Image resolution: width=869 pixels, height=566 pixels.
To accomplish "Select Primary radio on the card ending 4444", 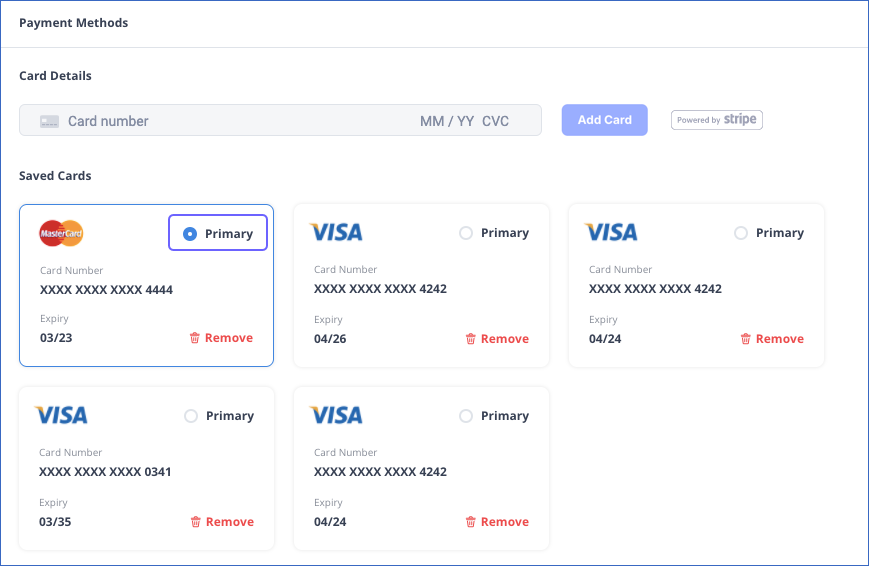I will (190, 234).
